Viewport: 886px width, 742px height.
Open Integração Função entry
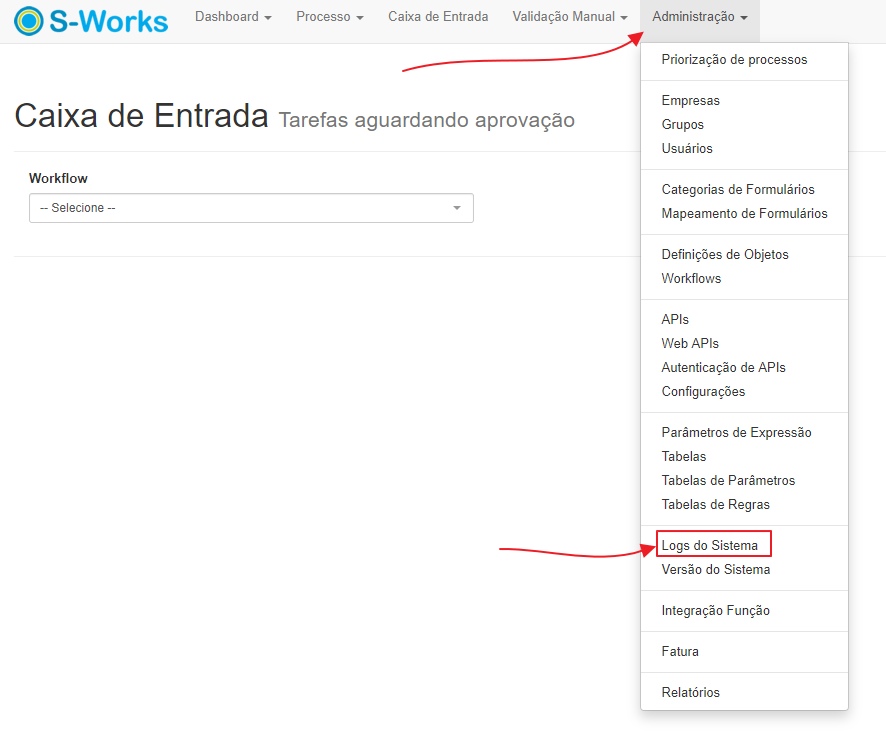[715, 610]
